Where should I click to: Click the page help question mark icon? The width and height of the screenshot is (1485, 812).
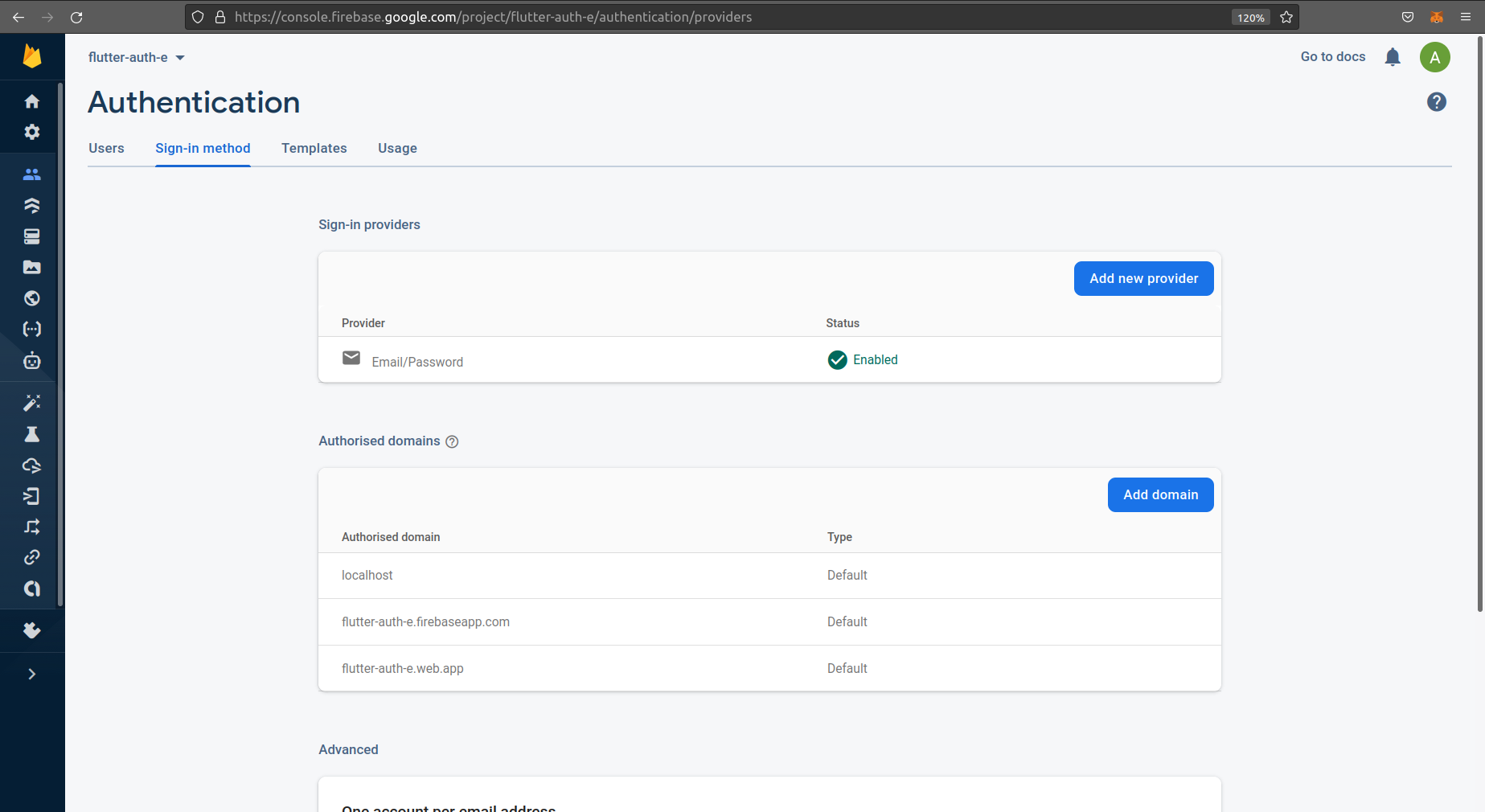point(1437,102)
